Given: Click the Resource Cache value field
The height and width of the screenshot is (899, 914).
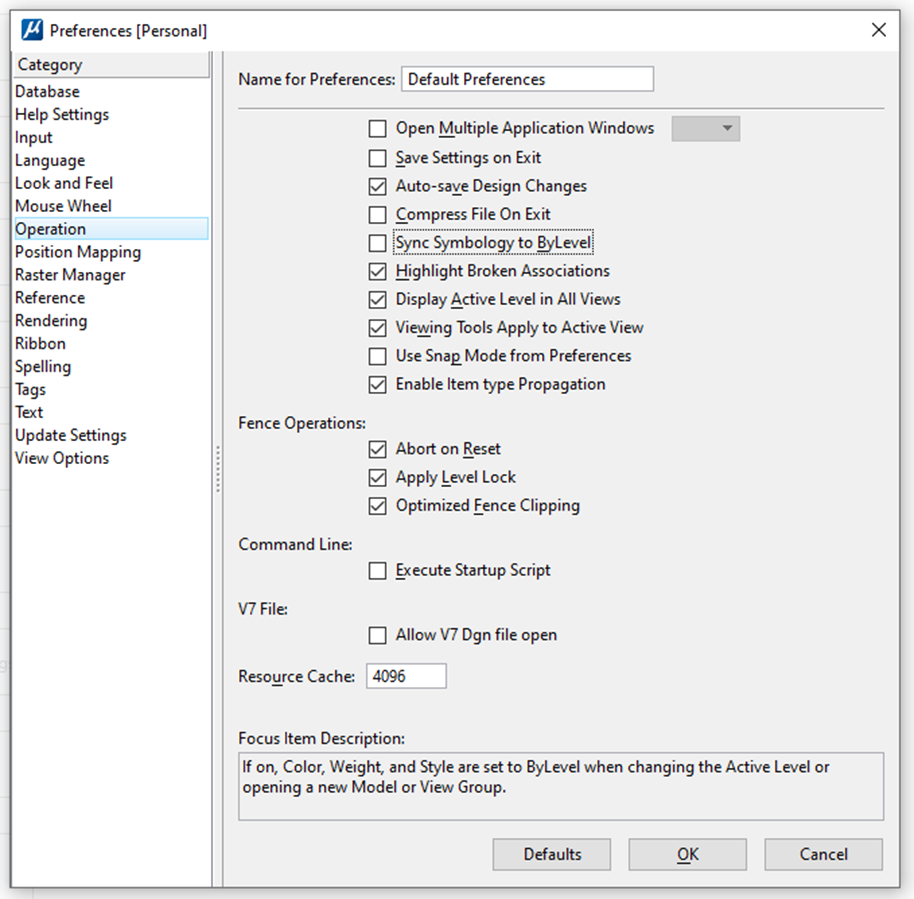Looking at the screenshot, I should pyautogui.click(x=406, y=676).
